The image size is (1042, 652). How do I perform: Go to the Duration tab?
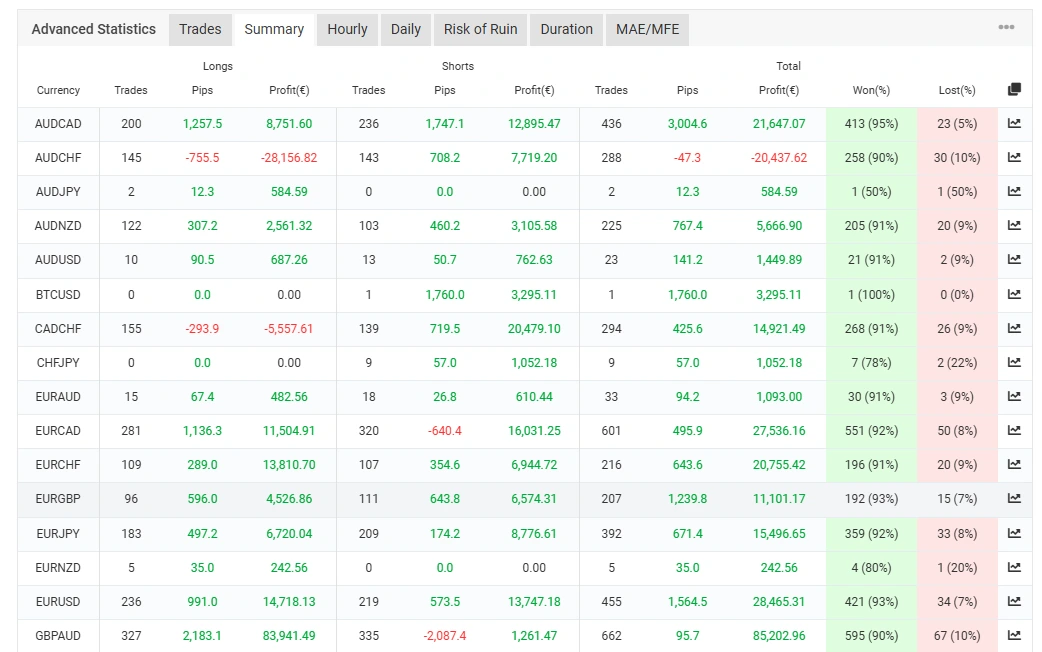pos(566,29)
